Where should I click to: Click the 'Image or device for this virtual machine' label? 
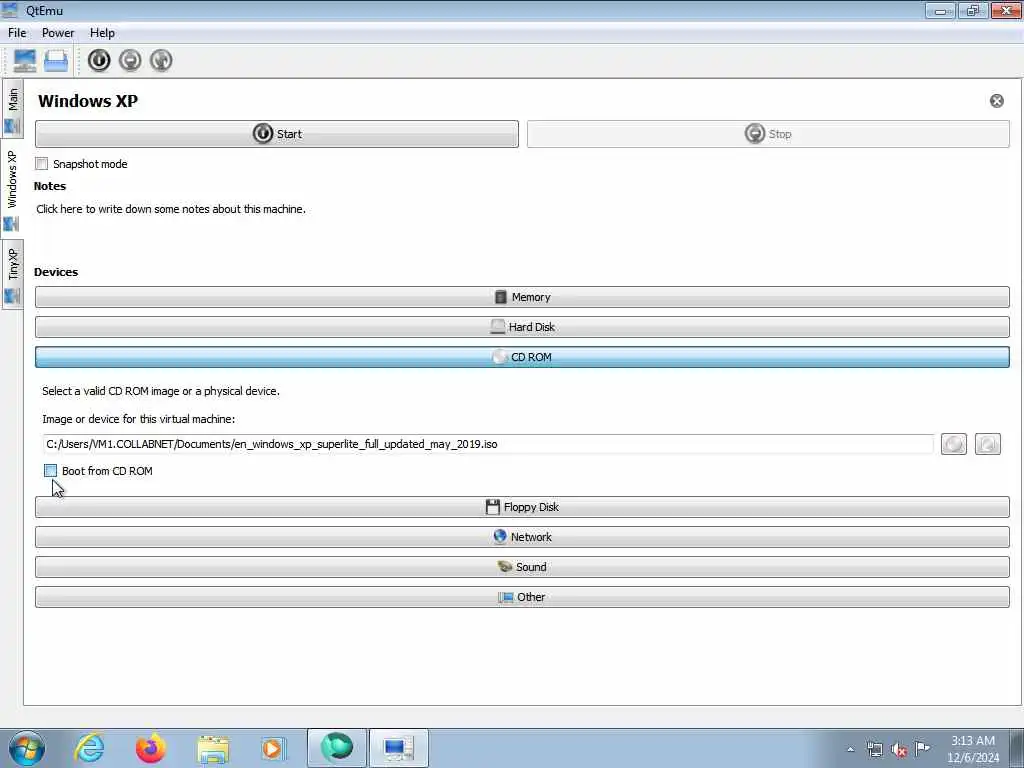138,419
